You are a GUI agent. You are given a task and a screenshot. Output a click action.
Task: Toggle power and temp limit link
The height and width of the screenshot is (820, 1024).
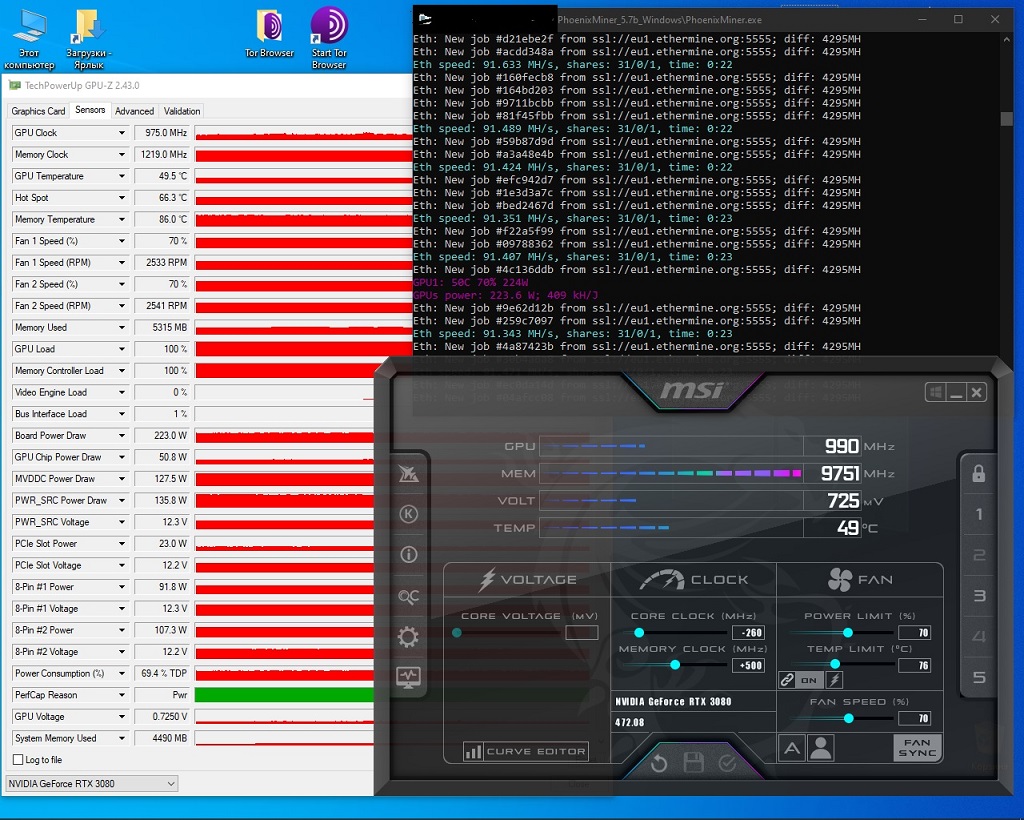pyautogui.click(x=788, y=680)
